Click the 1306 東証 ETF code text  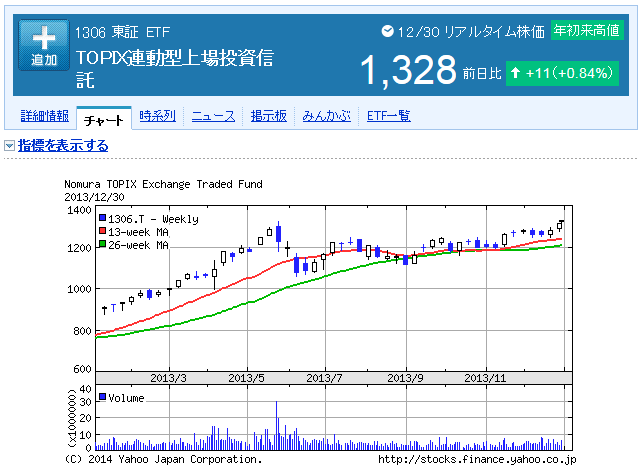[x=122, y=32]
